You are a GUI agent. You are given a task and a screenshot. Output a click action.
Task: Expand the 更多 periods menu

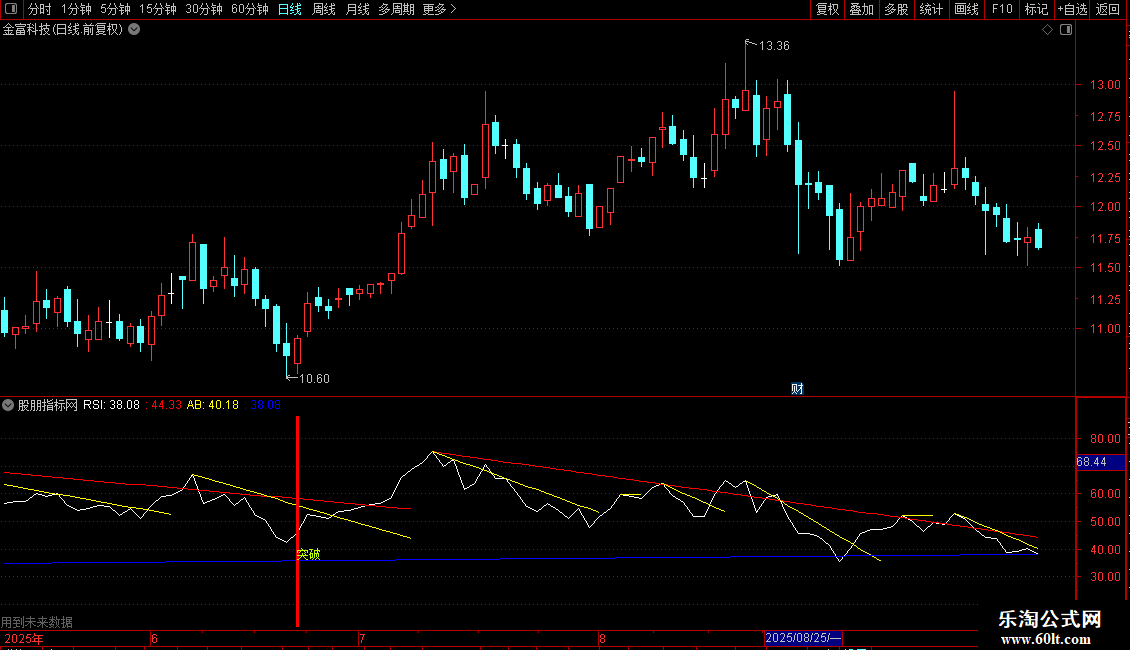440,9
